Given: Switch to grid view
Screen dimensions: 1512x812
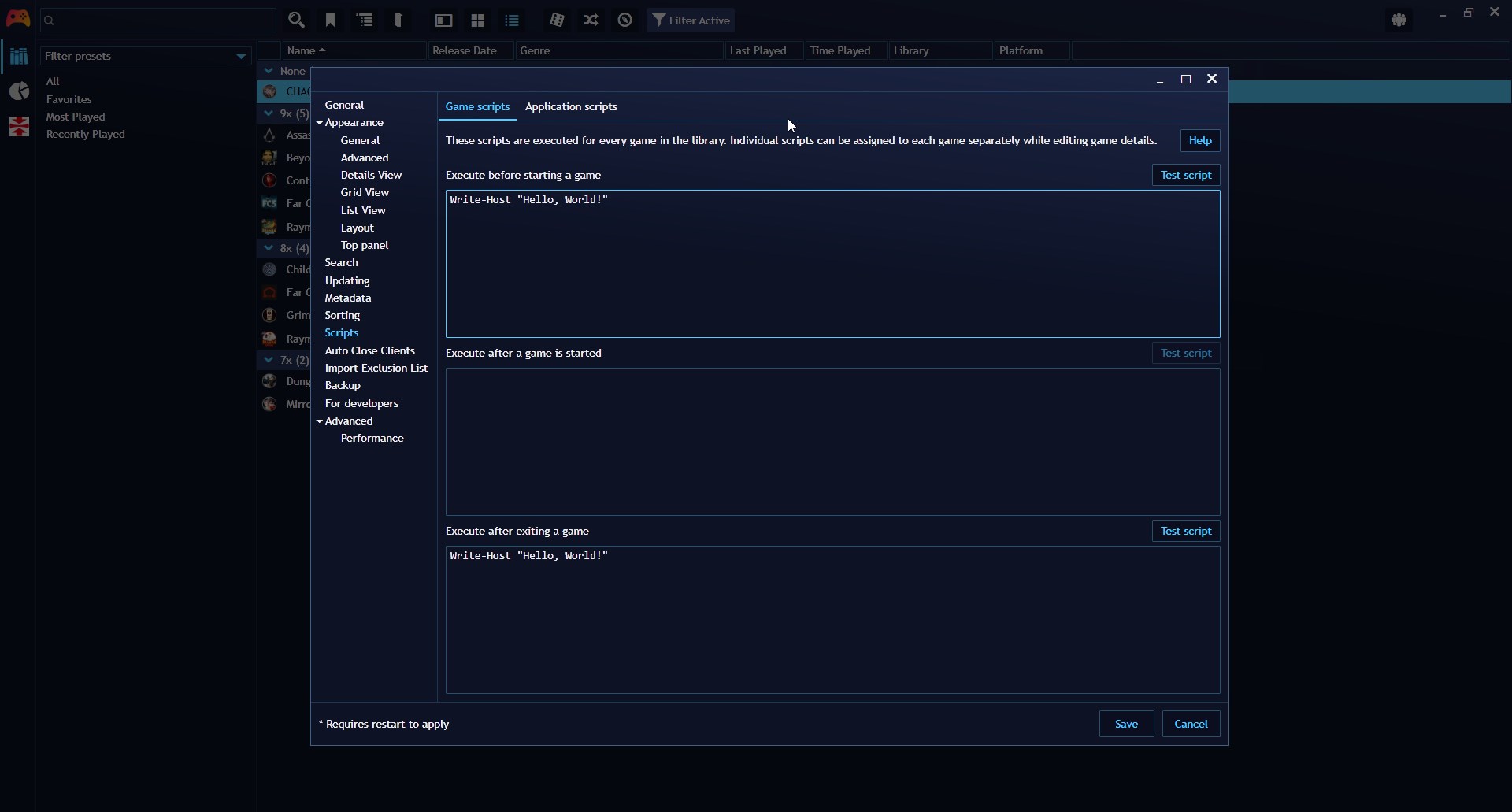Looking at the screenshot, I should point(479,20).
